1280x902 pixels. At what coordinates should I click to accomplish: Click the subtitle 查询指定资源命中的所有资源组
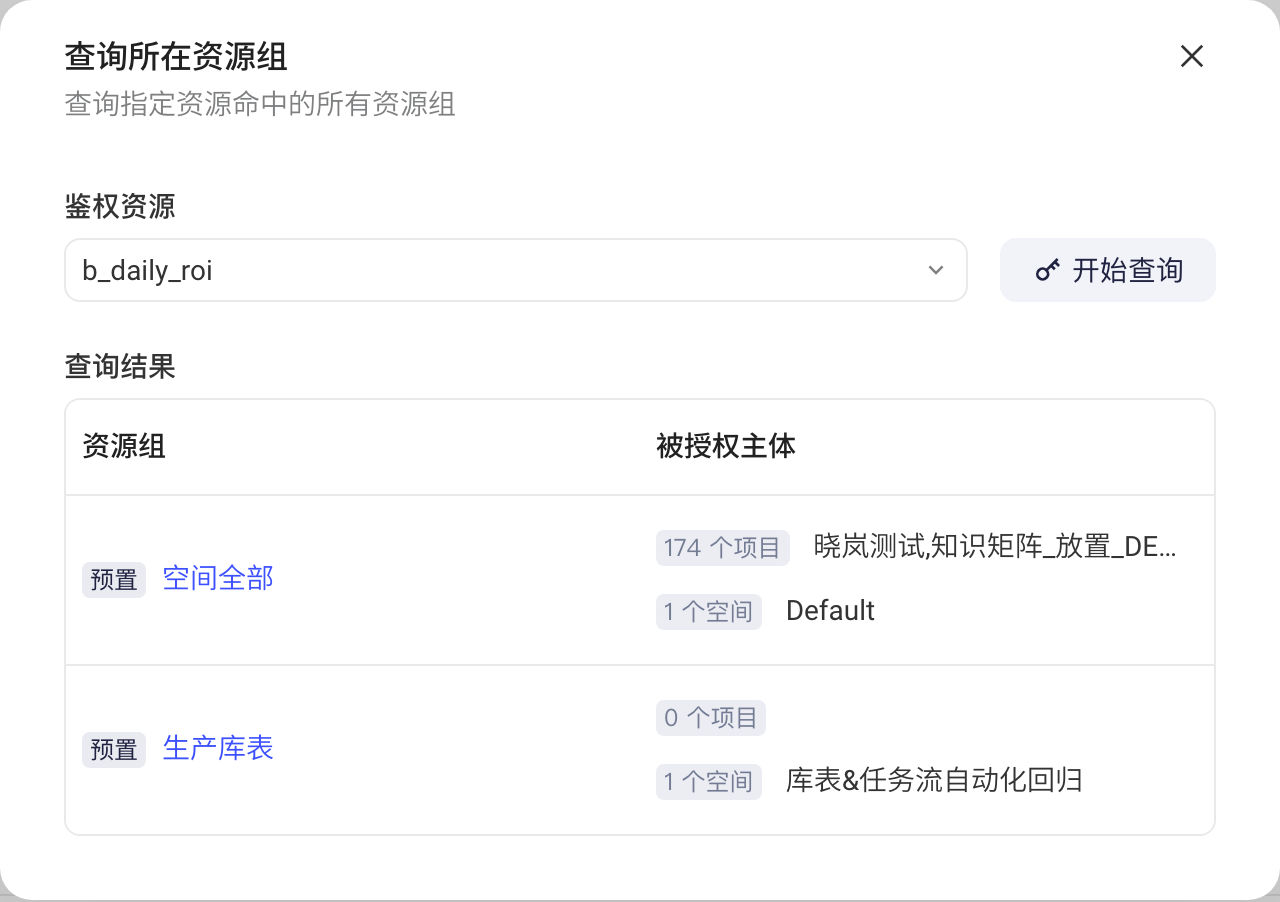(260, 104)
